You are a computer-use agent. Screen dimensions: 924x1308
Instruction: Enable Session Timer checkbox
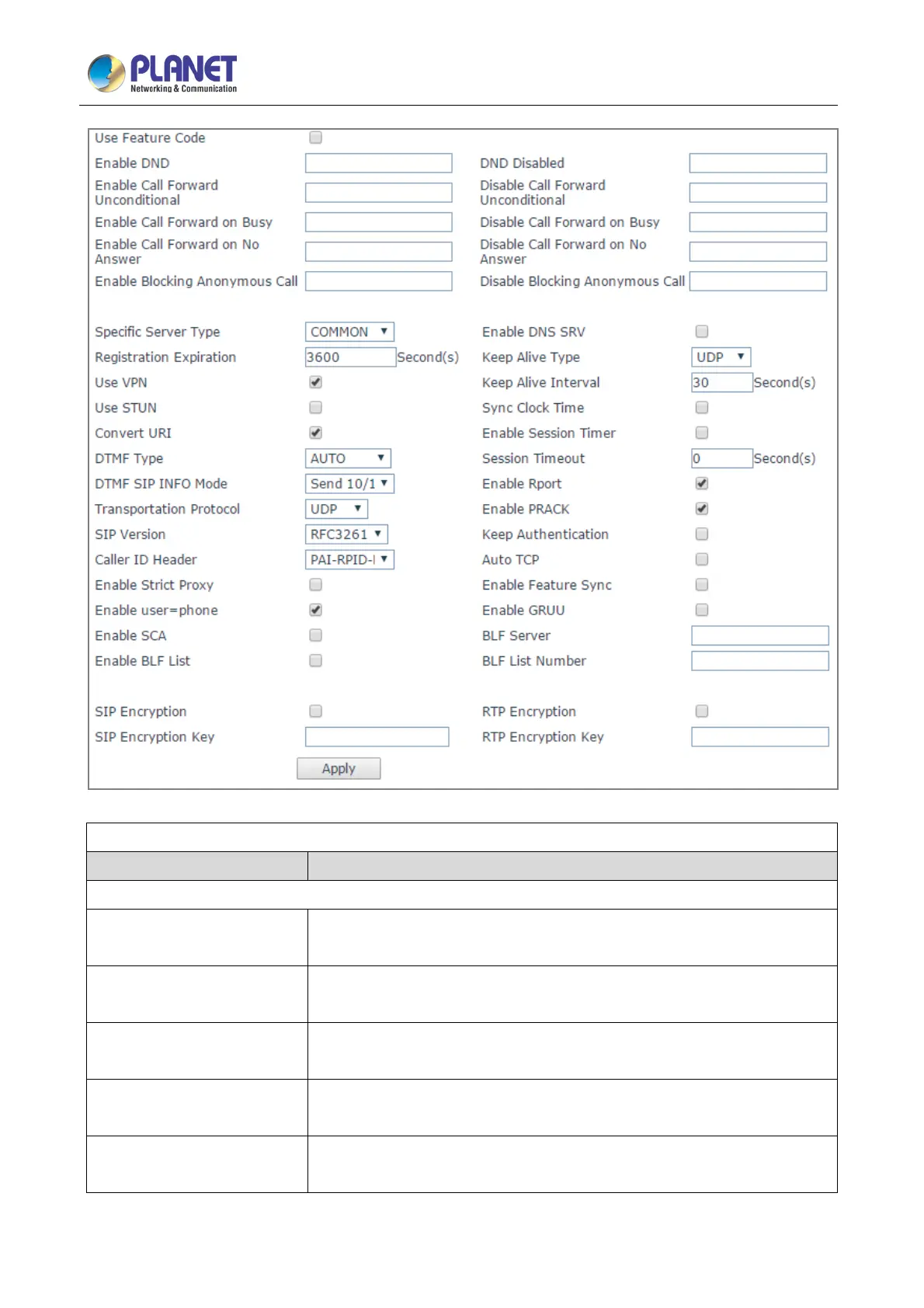[702, 433]
